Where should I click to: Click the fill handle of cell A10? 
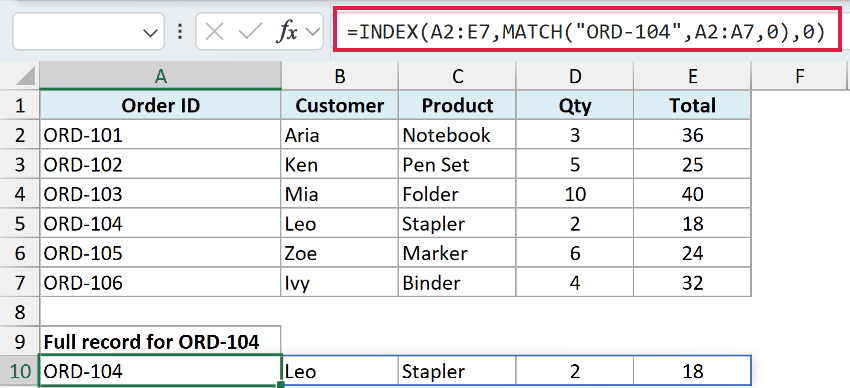click(x=281, y=385)
